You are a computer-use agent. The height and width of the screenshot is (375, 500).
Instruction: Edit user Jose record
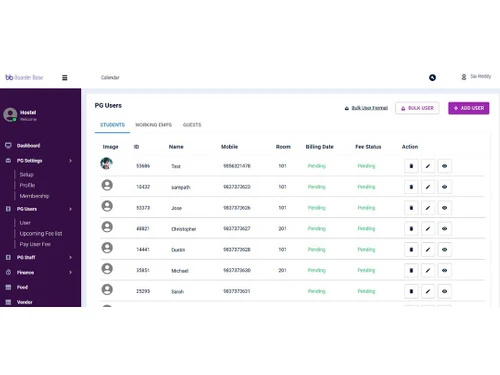tap(428, 208)
